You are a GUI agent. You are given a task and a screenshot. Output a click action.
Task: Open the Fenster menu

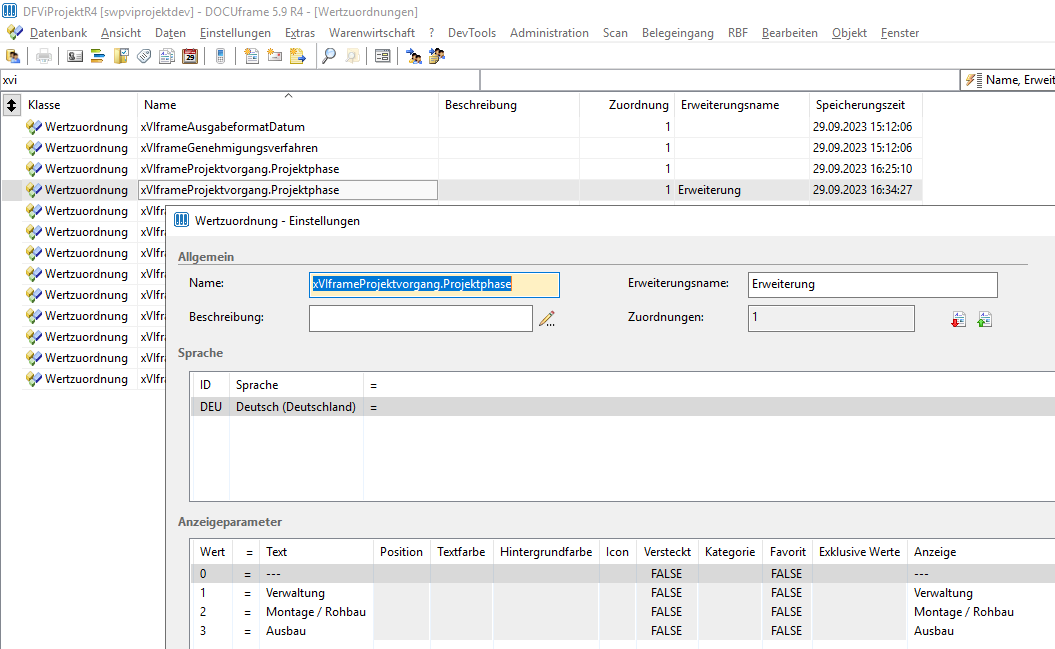coord(900,33)
